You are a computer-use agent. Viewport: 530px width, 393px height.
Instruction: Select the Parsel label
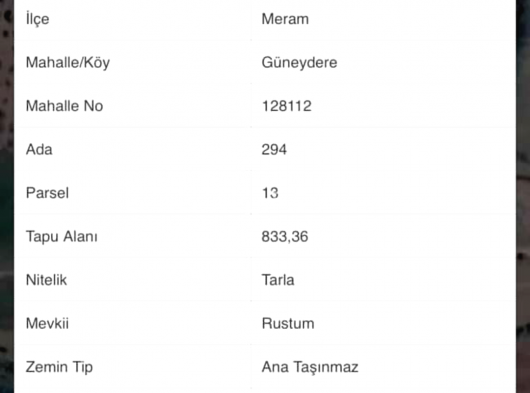47,193
